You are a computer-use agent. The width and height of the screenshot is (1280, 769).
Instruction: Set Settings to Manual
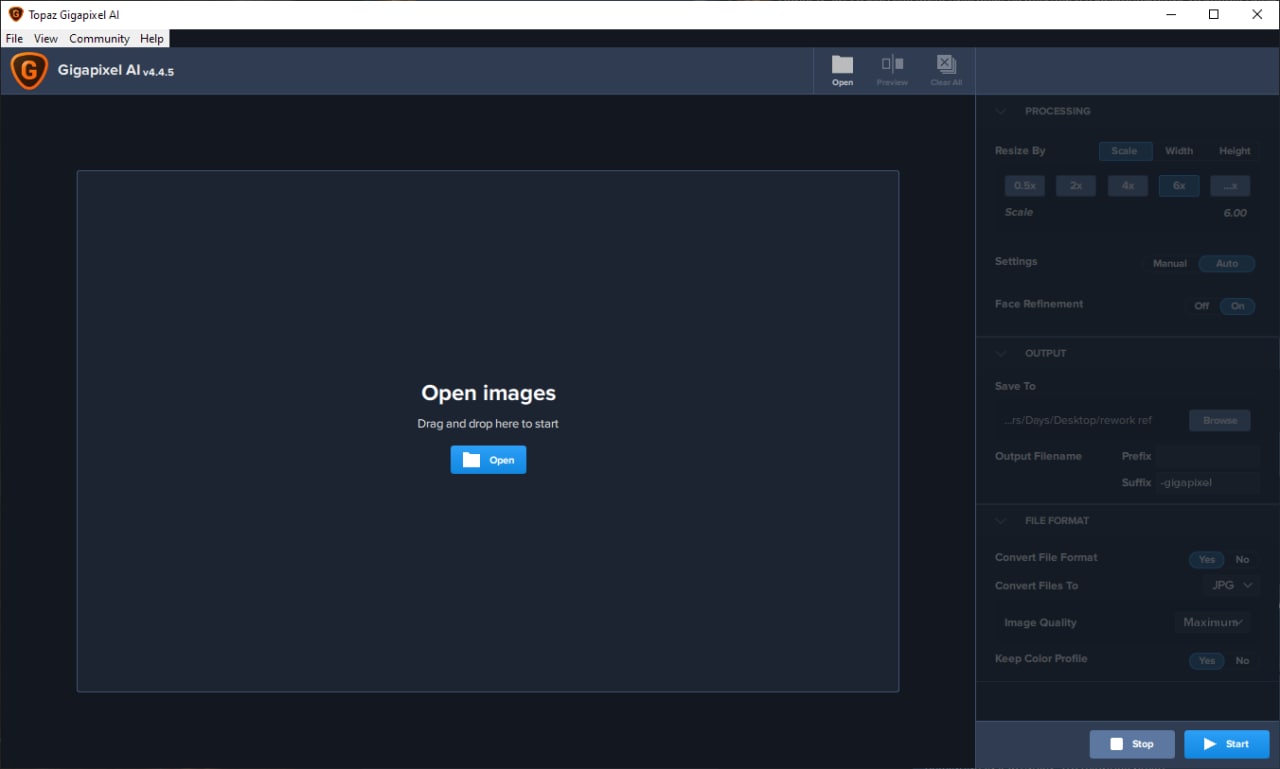coord(1169,264)
